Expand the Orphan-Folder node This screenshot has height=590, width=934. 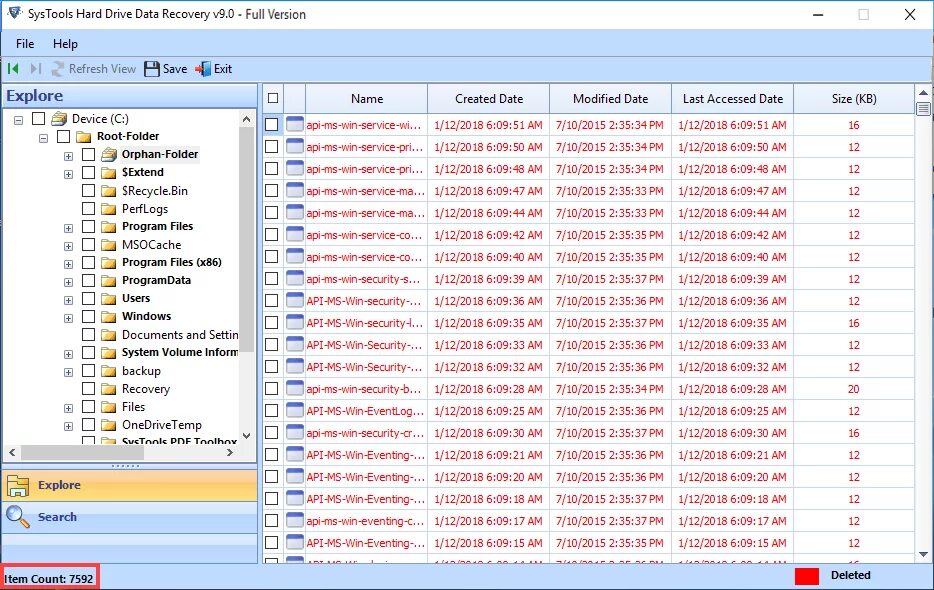click(69, 156)
